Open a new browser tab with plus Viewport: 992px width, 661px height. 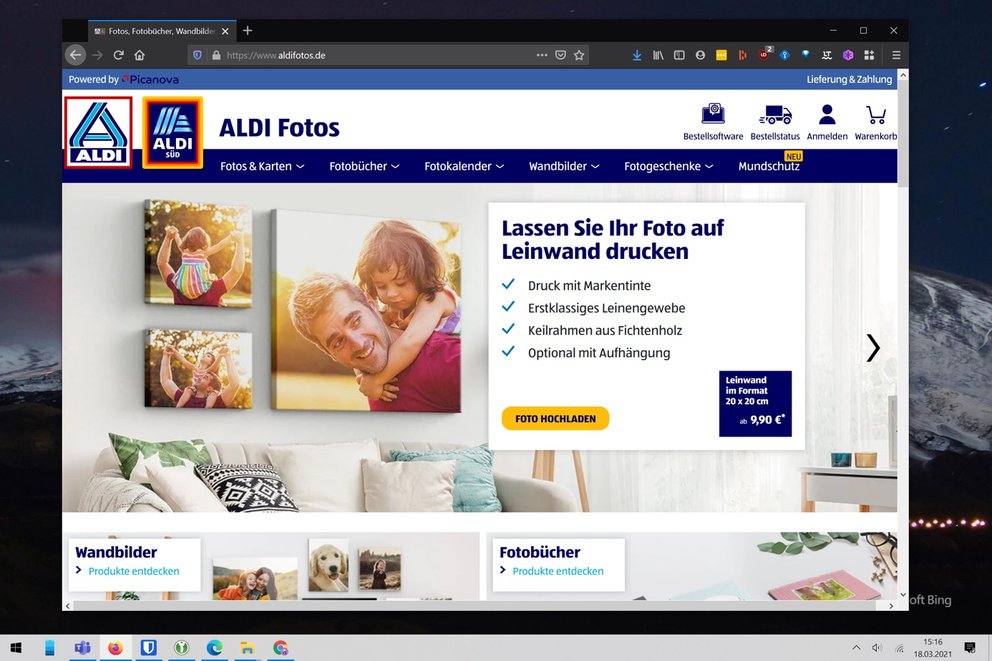tap(247, 30)
